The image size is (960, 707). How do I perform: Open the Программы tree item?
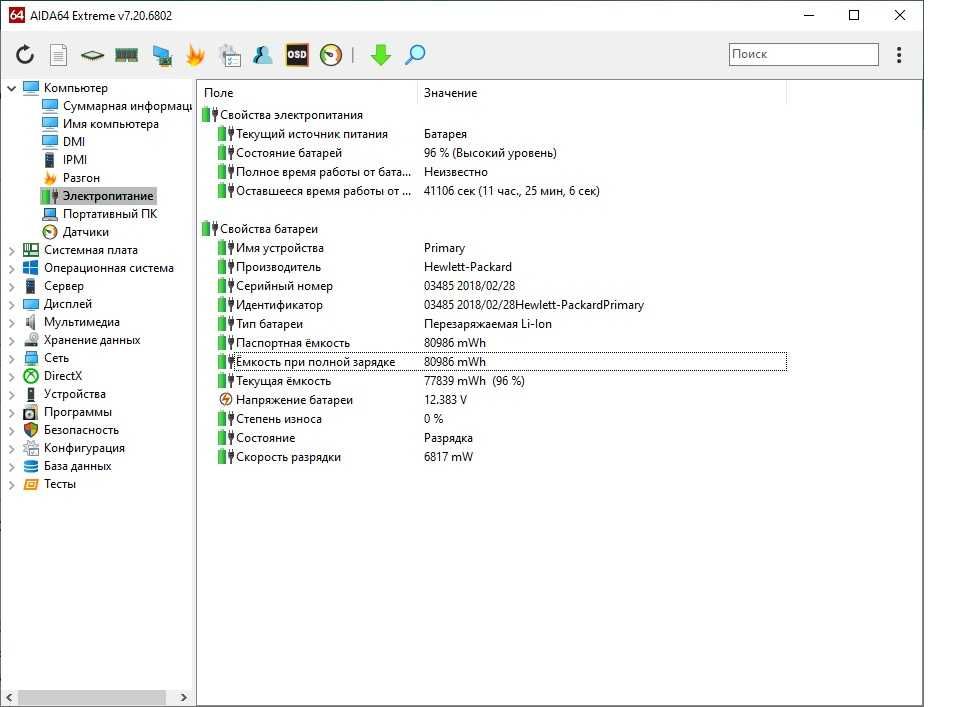coord(78,412)
